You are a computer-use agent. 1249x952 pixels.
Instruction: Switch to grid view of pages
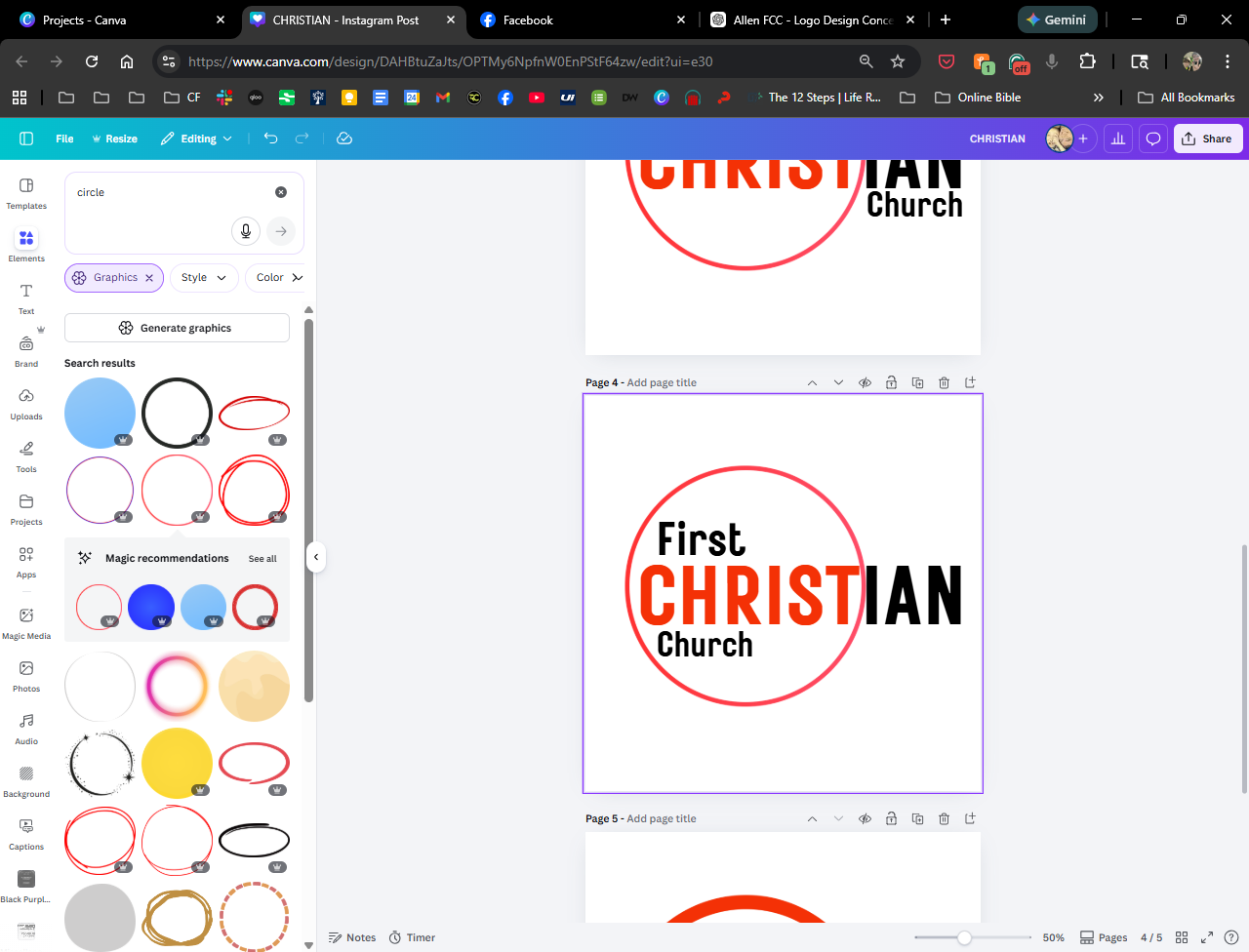click(x=1182, y=937)
